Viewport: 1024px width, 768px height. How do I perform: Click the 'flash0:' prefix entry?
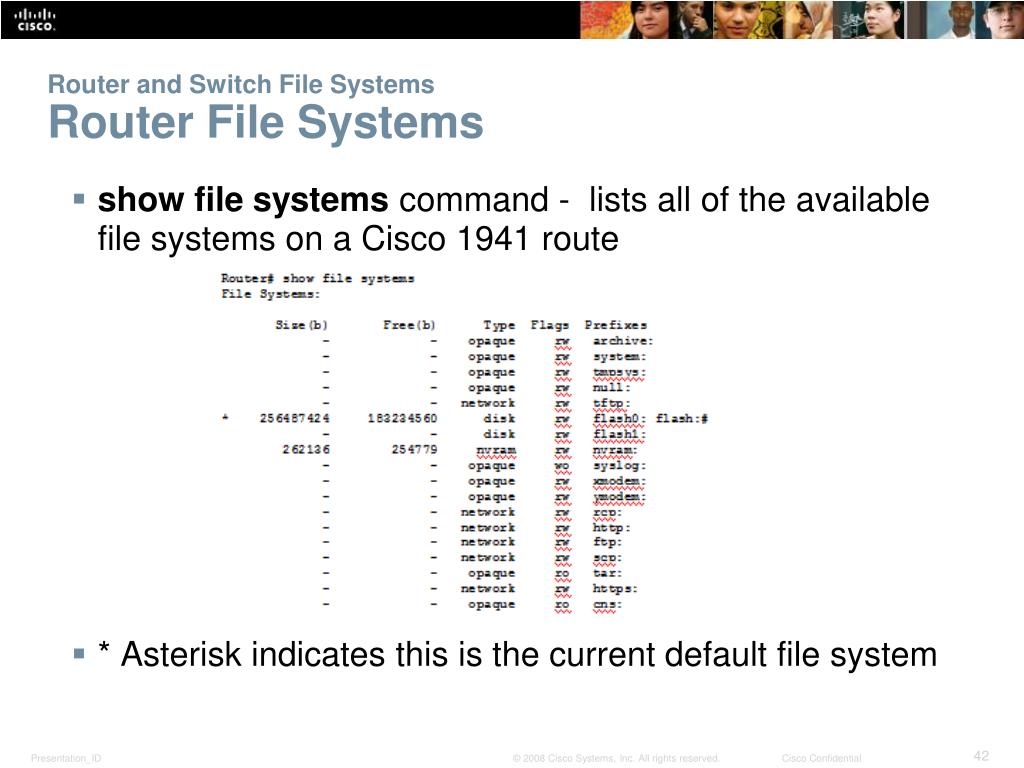coord(619,419)
